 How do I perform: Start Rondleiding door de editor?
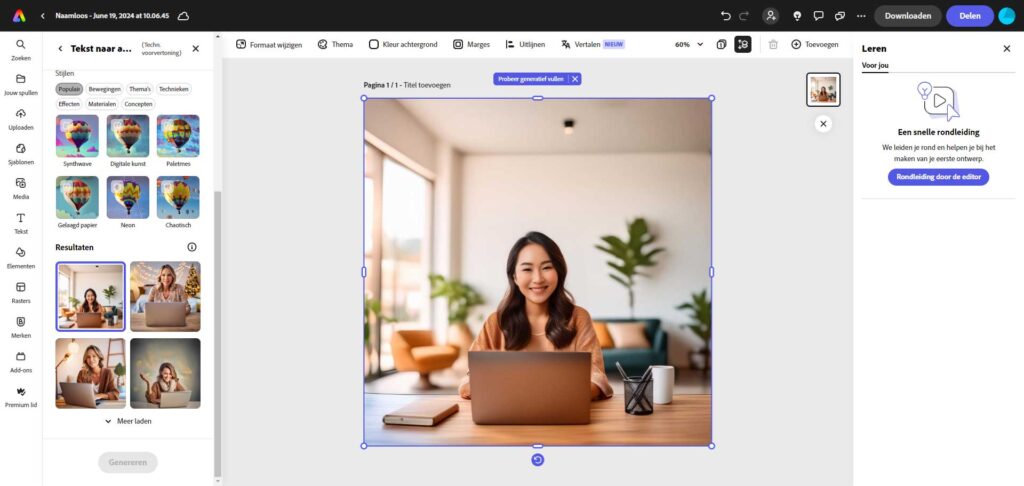pyautogui.click(x=938, y=177)
